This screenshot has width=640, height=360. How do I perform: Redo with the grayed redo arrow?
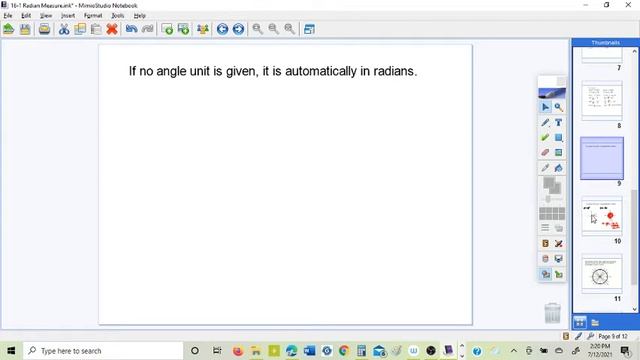pos(148,29)
